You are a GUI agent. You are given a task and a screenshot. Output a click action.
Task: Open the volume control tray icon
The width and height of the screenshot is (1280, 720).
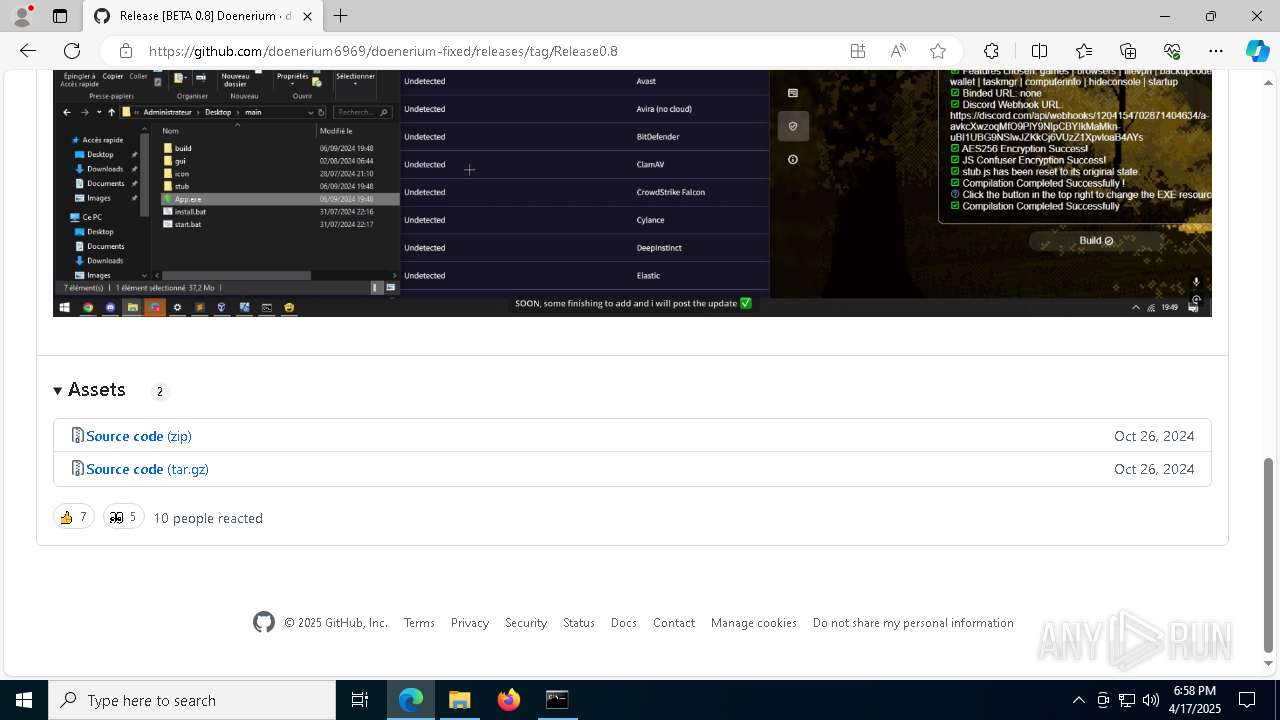[x=1151, y=700]
